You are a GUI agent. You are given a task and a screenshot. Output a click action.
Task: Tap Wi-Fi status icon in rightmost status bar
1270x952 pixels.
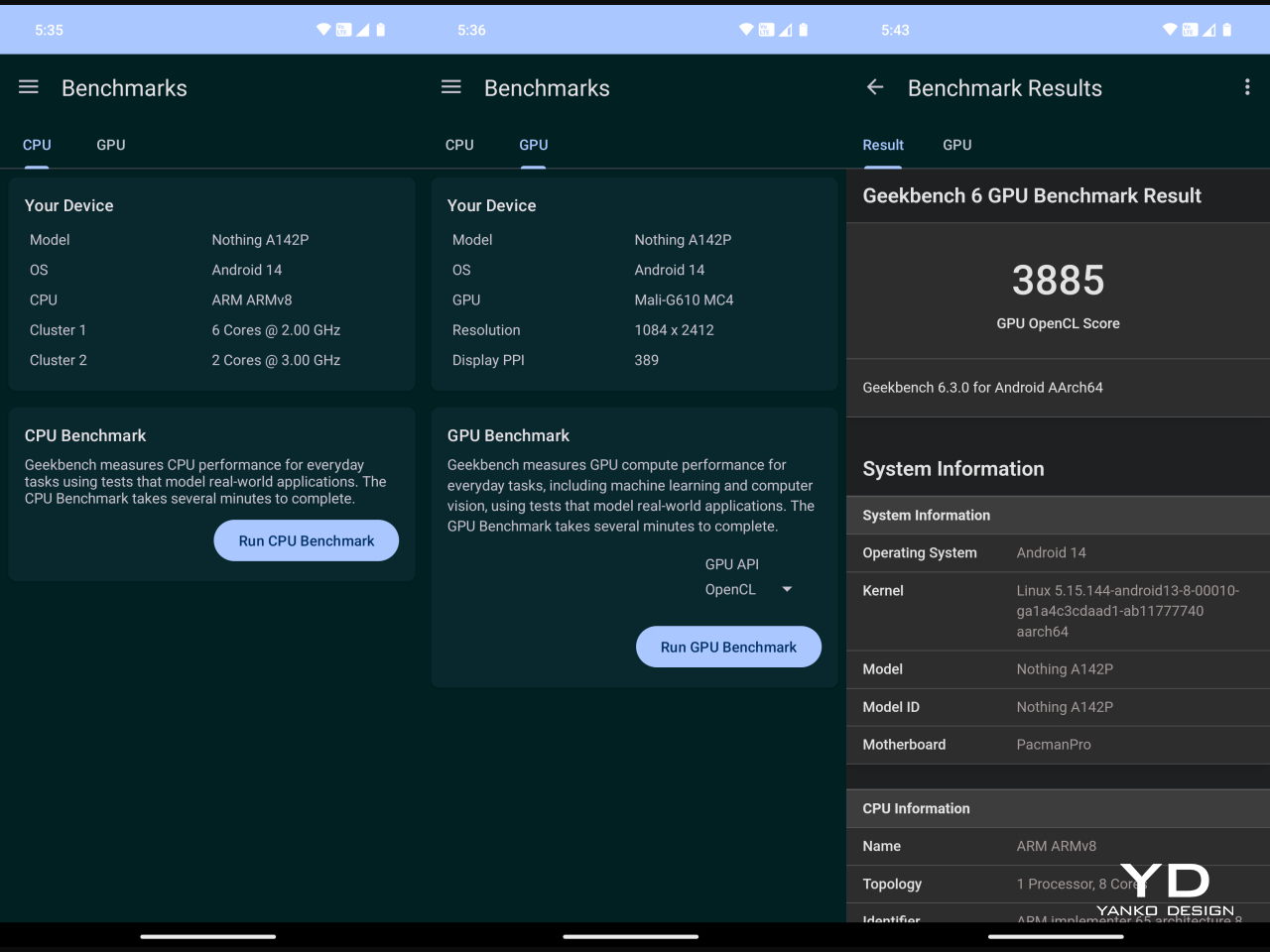tap(1170, 30)
